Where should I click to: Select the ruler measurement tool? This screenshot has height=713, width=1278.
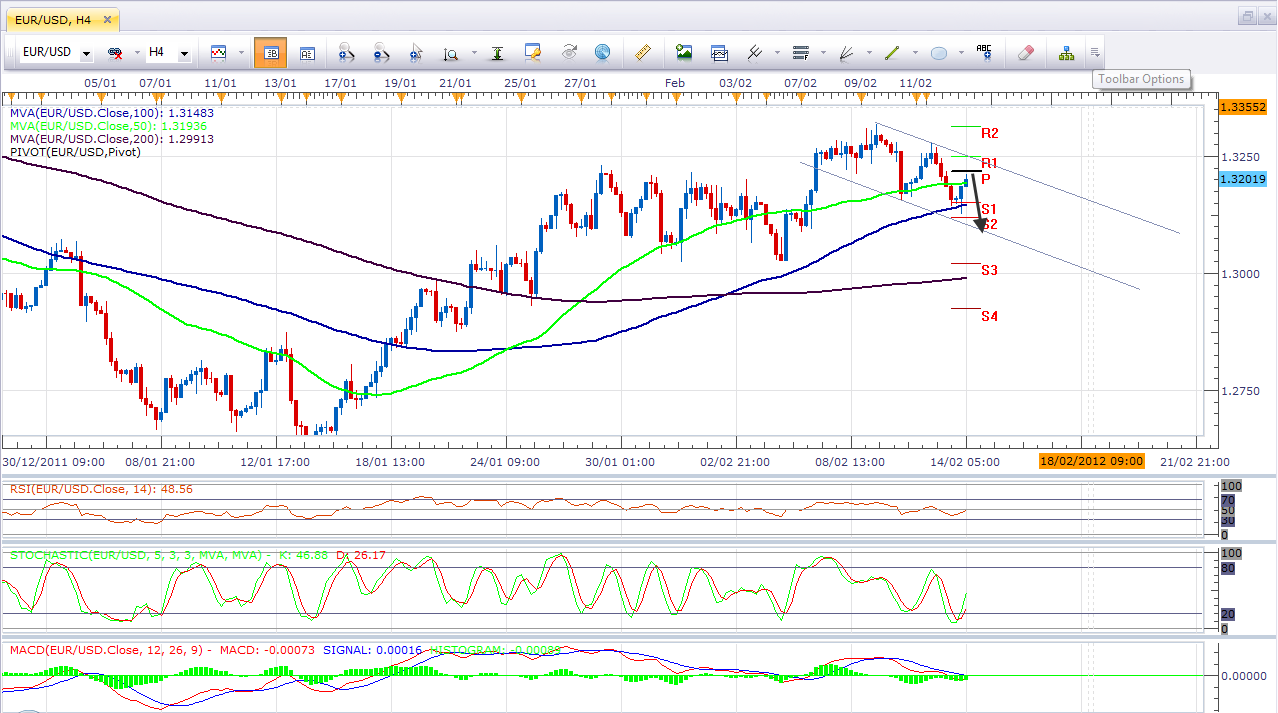click(643, 52)
